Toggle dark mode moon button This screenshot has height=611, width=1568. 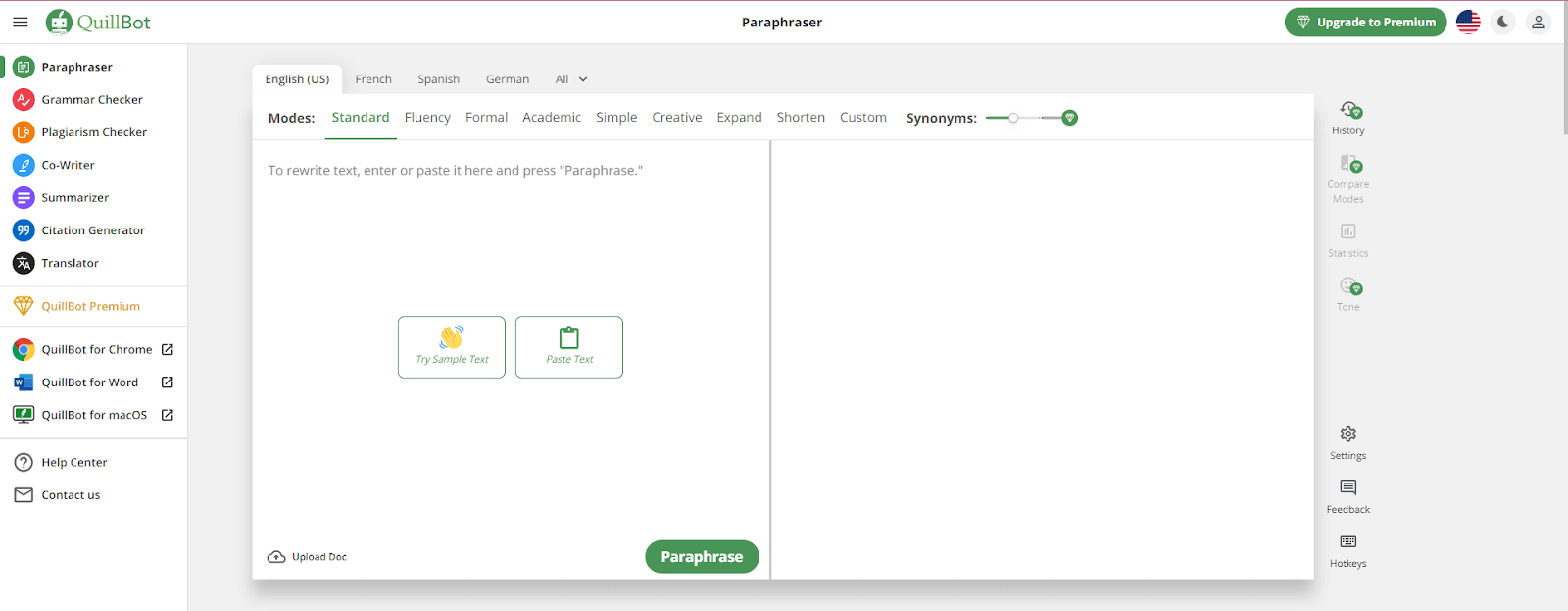[1503, 22]
